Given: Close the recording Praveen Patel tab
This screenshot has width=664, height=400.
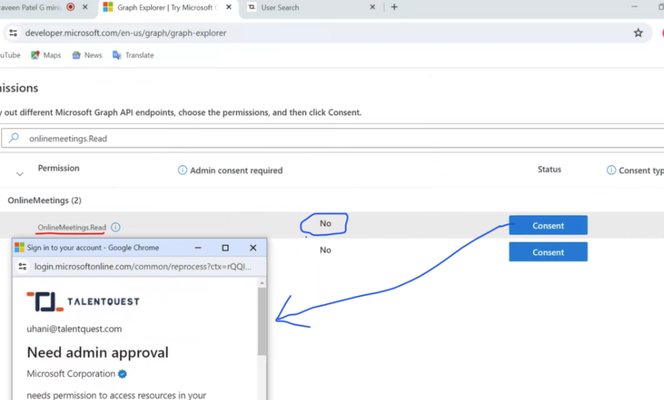Looking at the screenshot, I should pyautogui.click(x=85, y=7).
